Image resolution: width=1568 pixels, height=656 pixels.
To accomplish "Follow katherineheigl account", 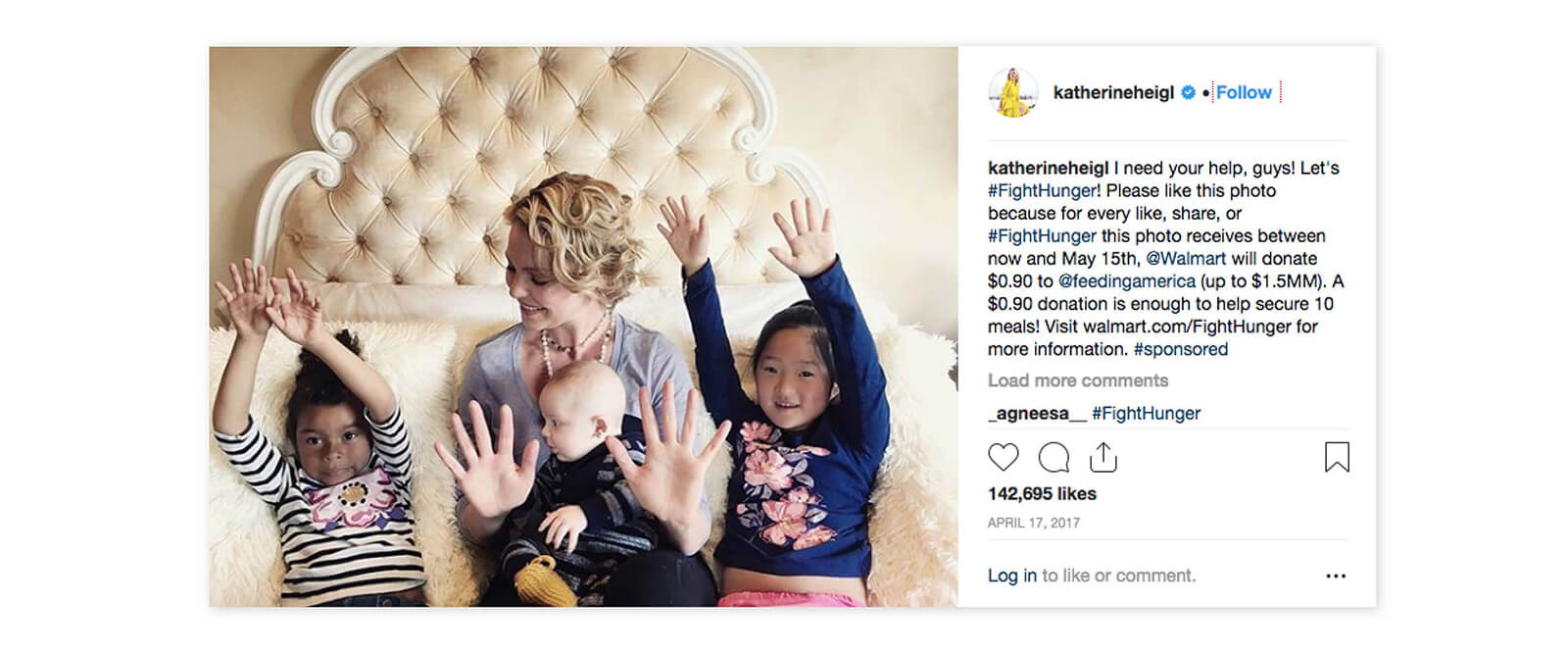I will pos(1244,92).
